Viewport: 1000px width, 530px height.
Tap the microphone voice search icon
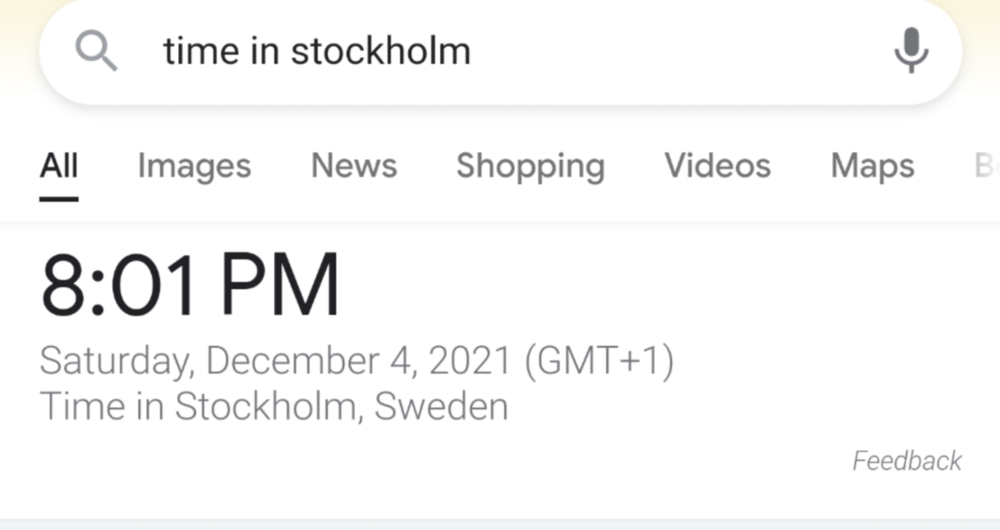[910, 50]
